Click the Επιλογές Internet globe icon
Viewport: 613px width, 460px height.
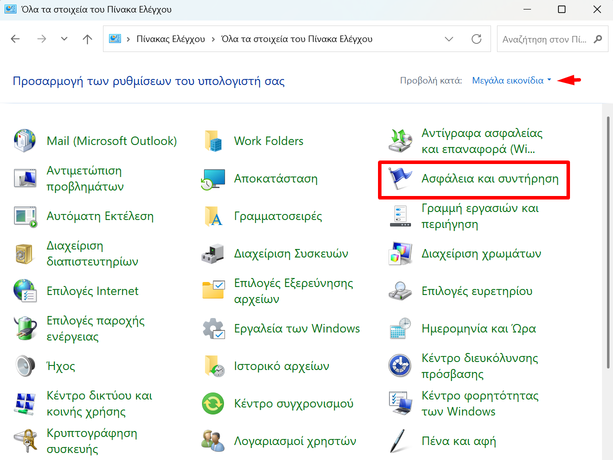pyautogui.click(x=25, y=291)
